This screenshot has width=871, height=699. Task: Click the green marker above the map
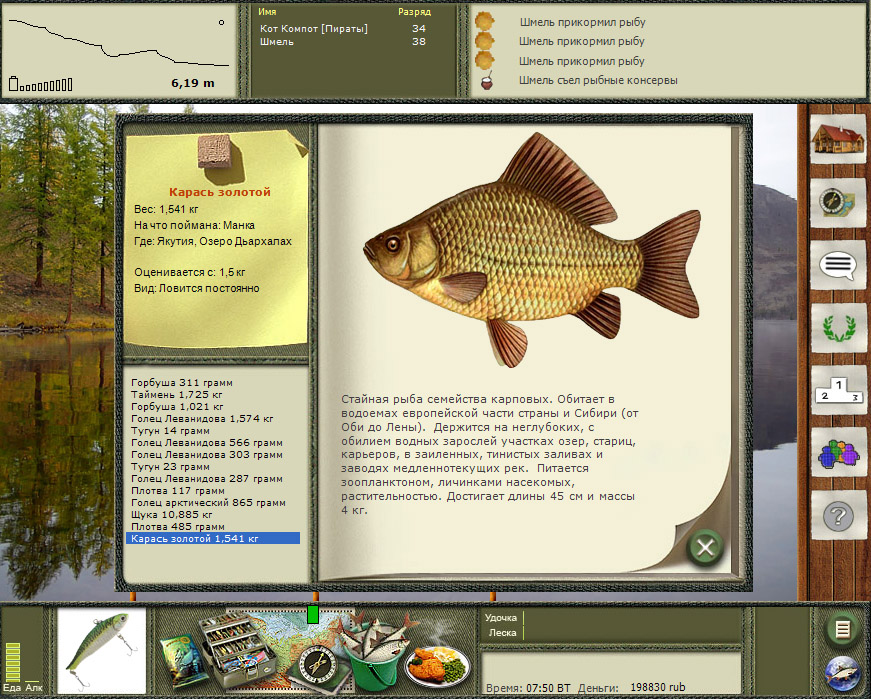[x=313, y=613]
